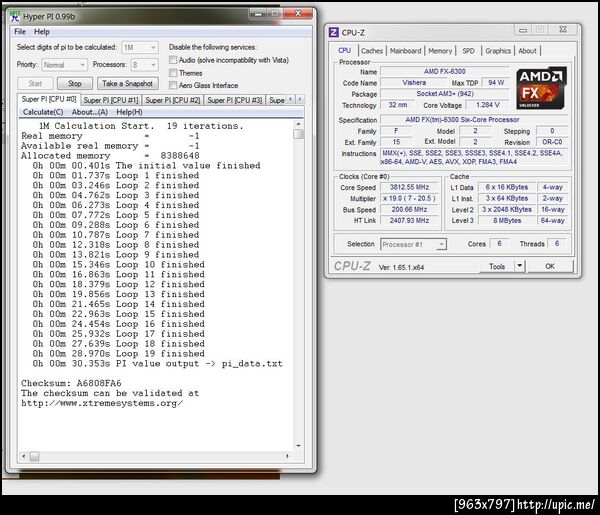Viewport: 600px width, 515px height.
Task: Minimize the Hyper PI window
Action: (258, 14)
